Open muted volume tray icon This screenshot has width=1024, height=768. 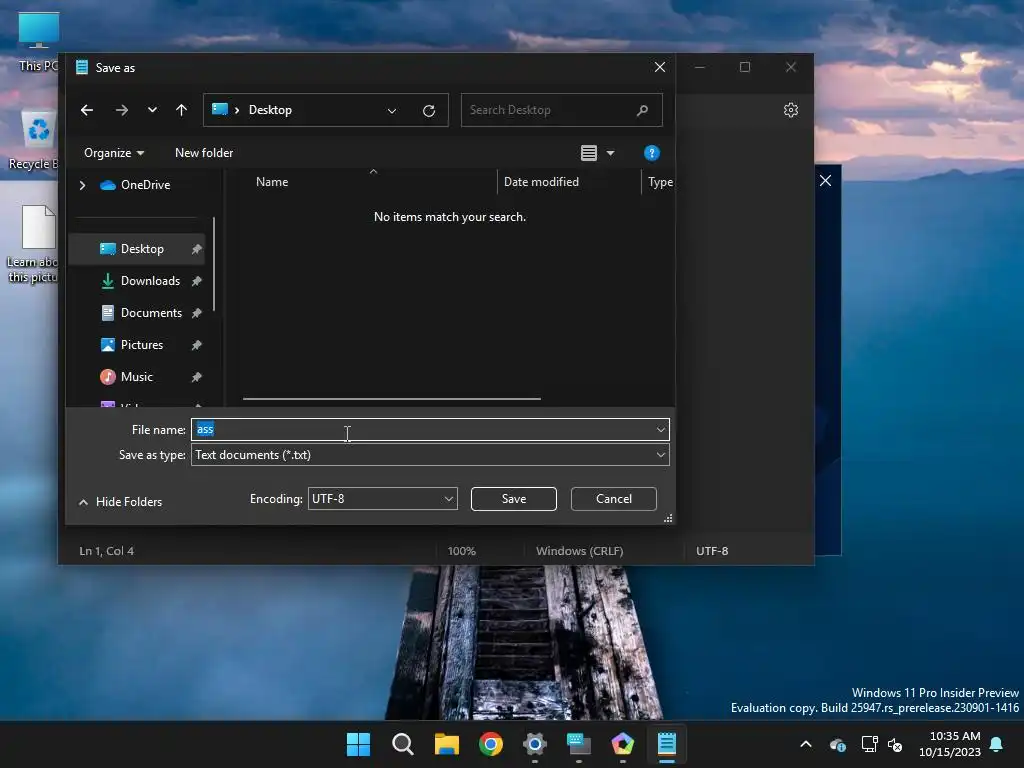click(x=895, y=744)
